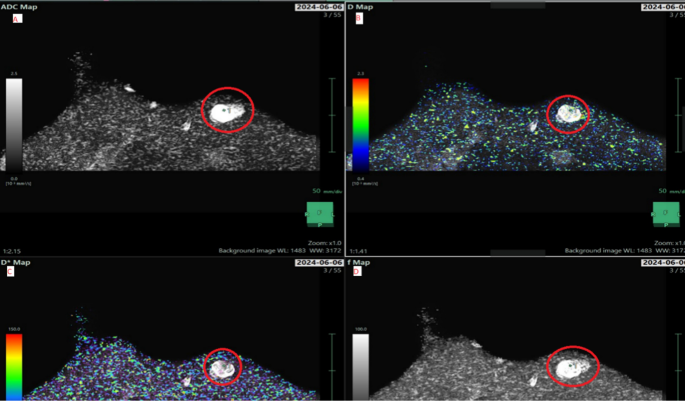This screenshot has height=401, width=685.
Task: Click the red B marker in D Map panel
Action: 358,18
